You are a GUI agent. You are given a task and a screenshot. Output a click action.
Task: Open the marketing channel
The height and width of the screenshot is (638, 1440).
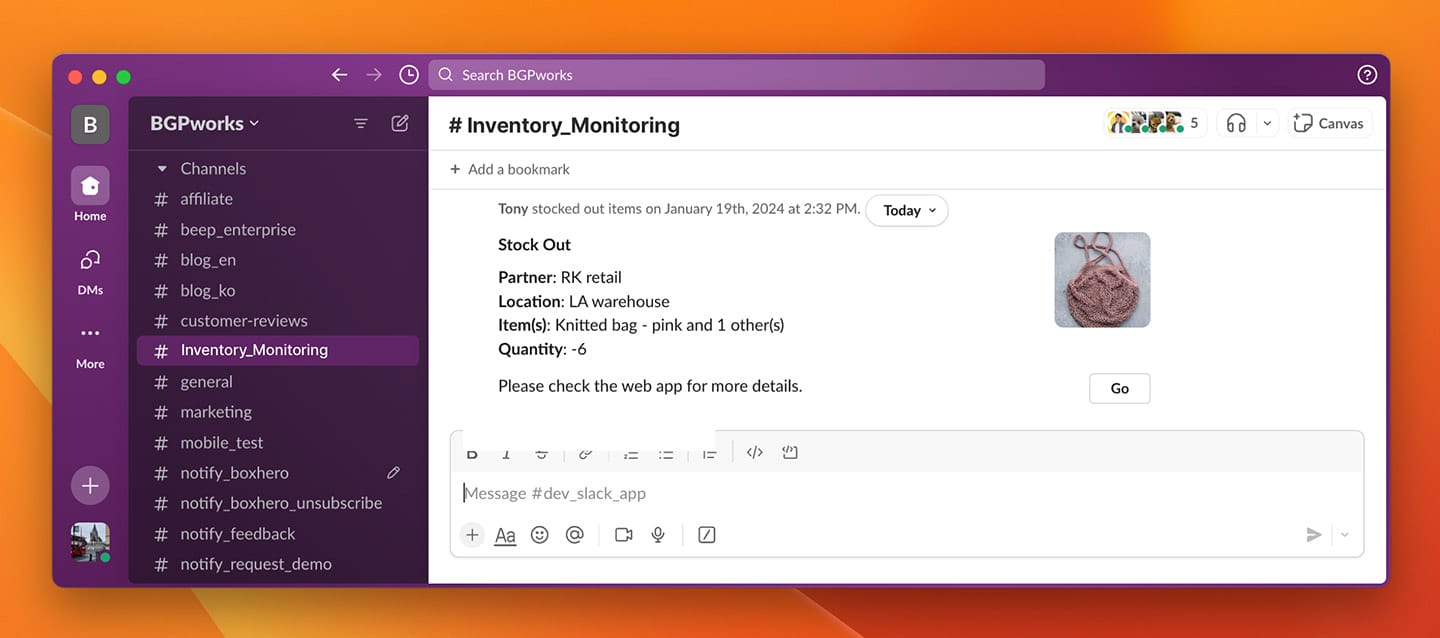(216, 411)
